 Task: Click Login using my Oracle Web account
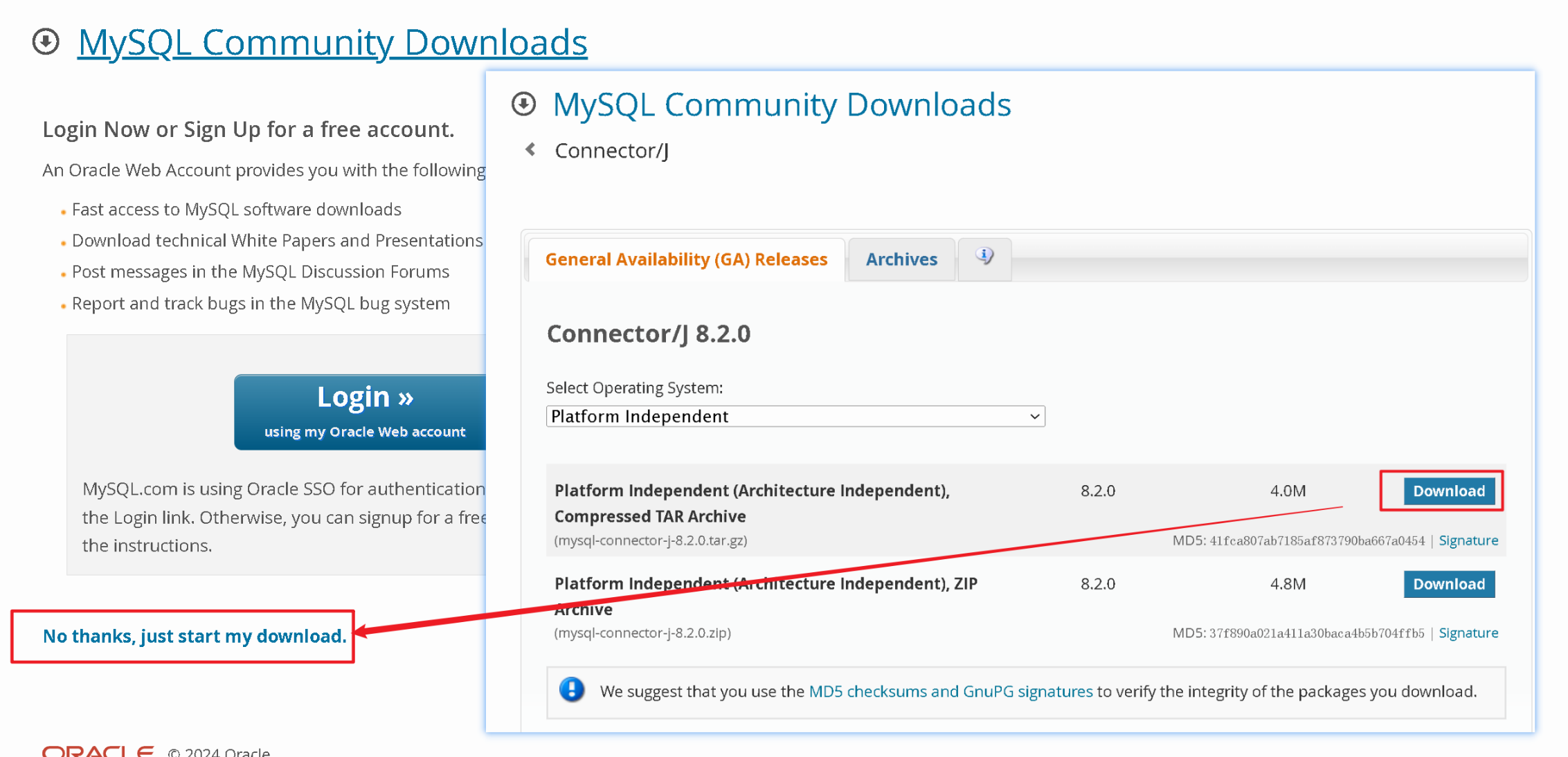pyautogui.click(x=364, y=412)
